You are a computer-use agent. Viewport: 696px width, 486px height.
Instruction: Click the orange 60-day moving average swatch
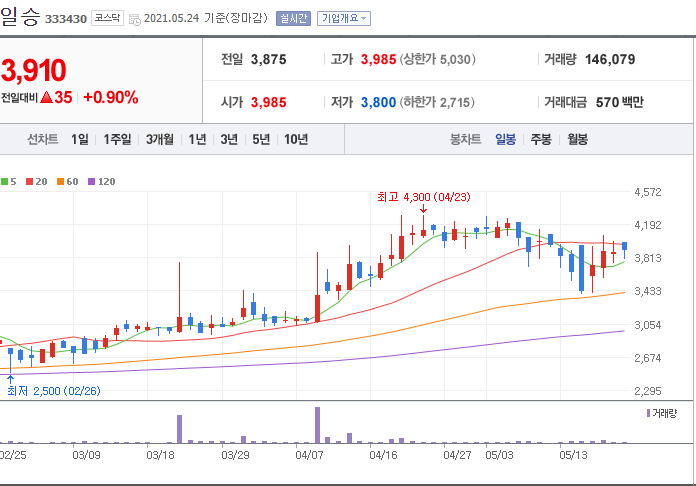60,182
